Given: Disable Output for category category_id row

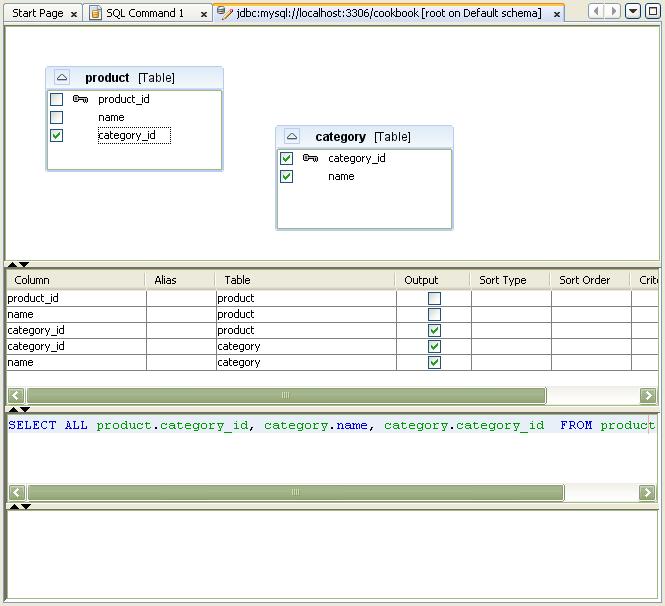Looking at the screenshot, I should [x=434, y=346].
